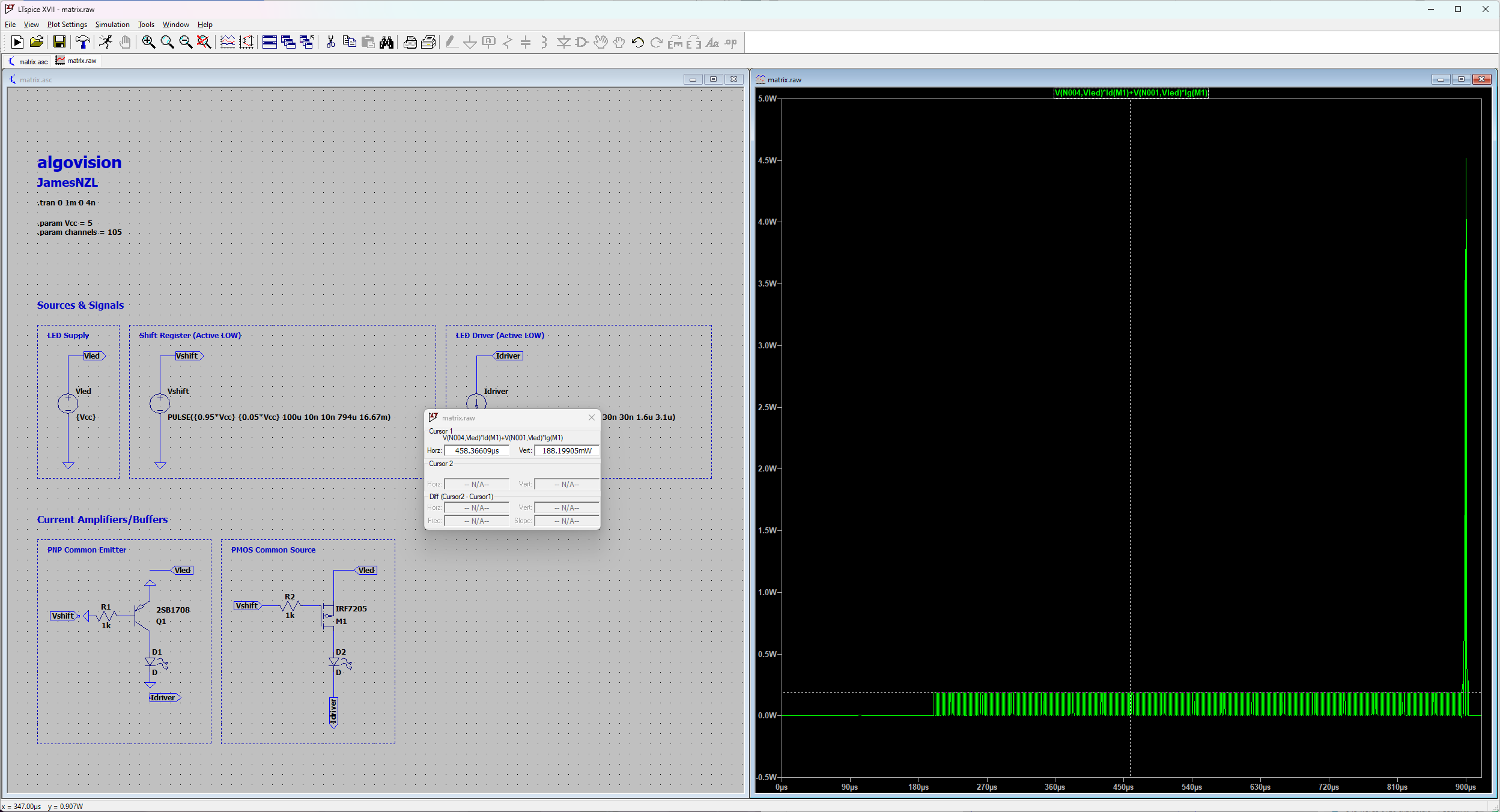This screenshot has width=1500, height=812.
Task: Click the Vshift PULSE source value text
Action: [279, 417]
